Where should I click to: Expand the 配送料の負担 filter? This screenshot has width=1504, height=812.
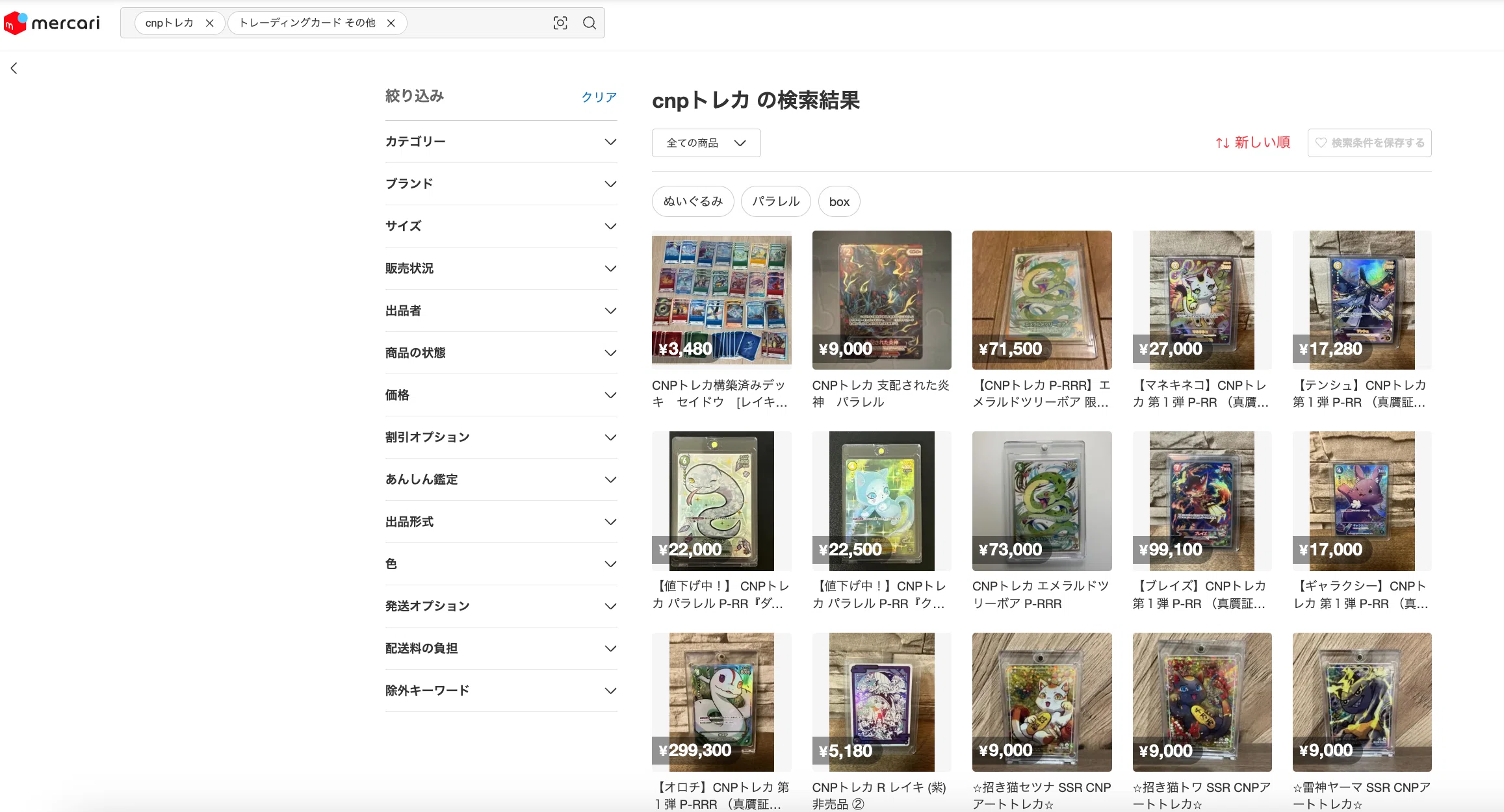coord(501,648)
